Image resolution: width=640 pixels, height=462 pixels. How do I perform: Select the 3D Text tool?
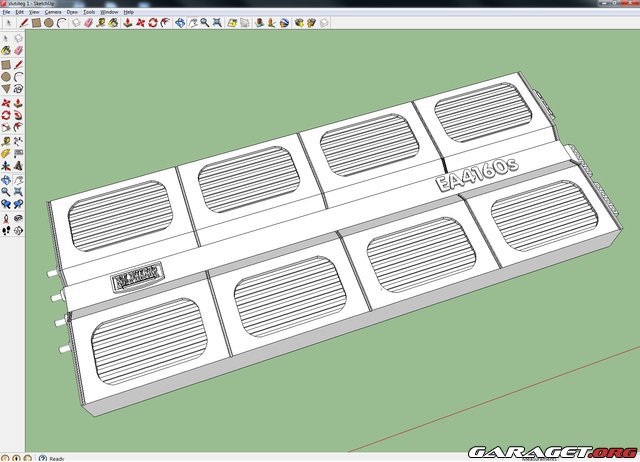click(18, 165)
